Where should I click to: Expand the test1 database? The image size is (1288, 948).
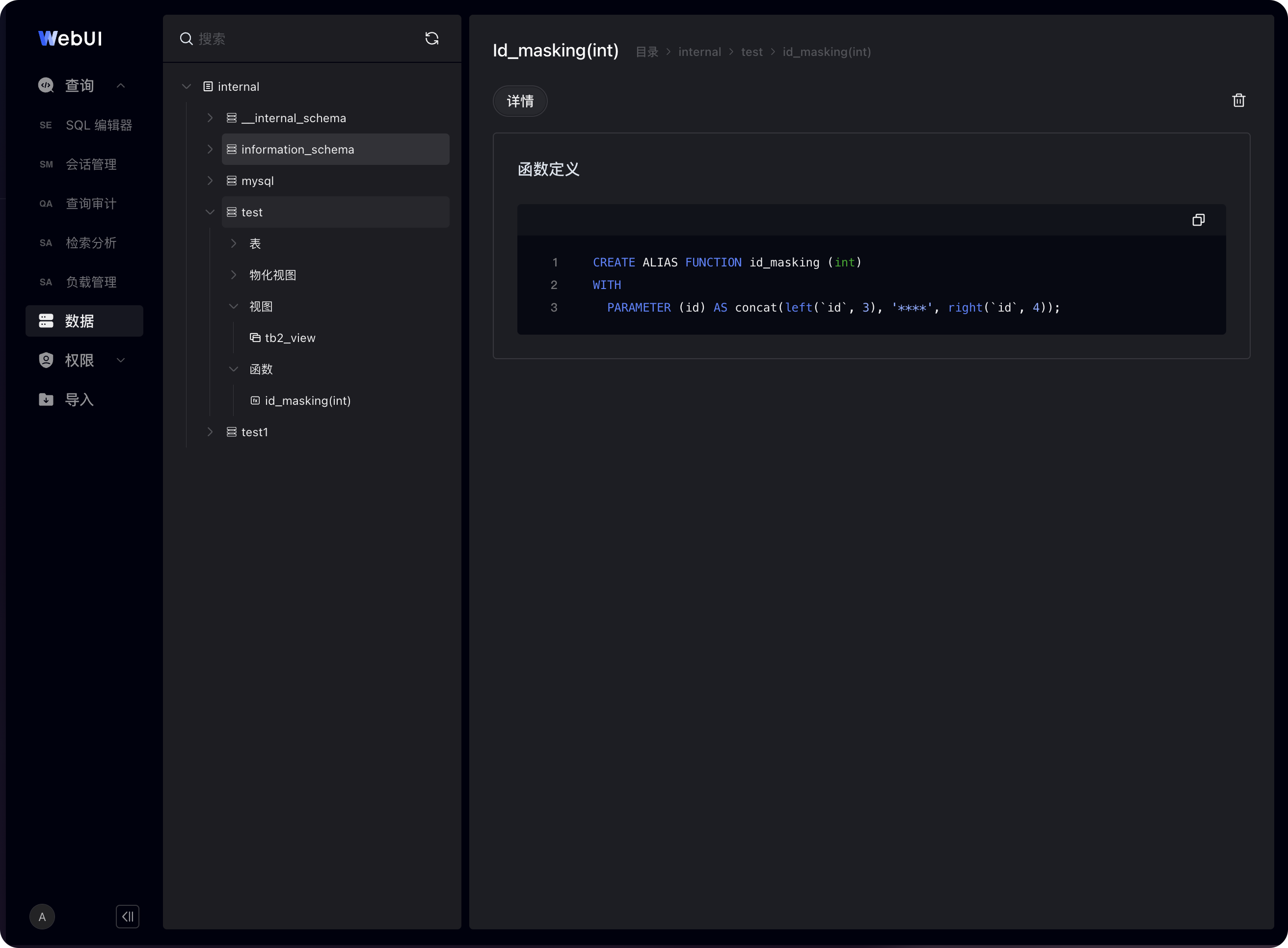coord(210,432)
